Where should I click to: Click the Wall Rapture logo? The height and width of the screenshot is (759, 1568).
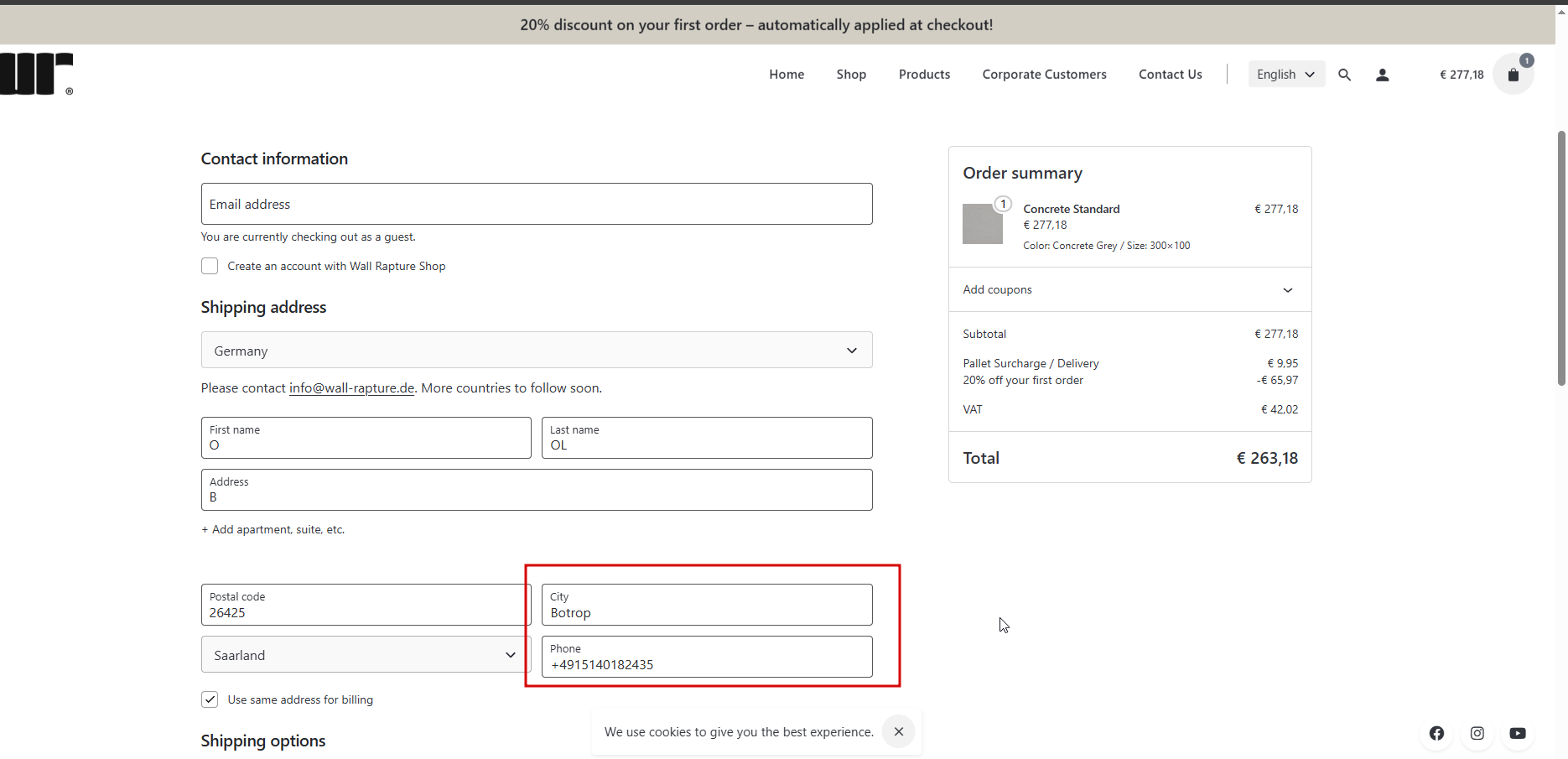point(36,74)
